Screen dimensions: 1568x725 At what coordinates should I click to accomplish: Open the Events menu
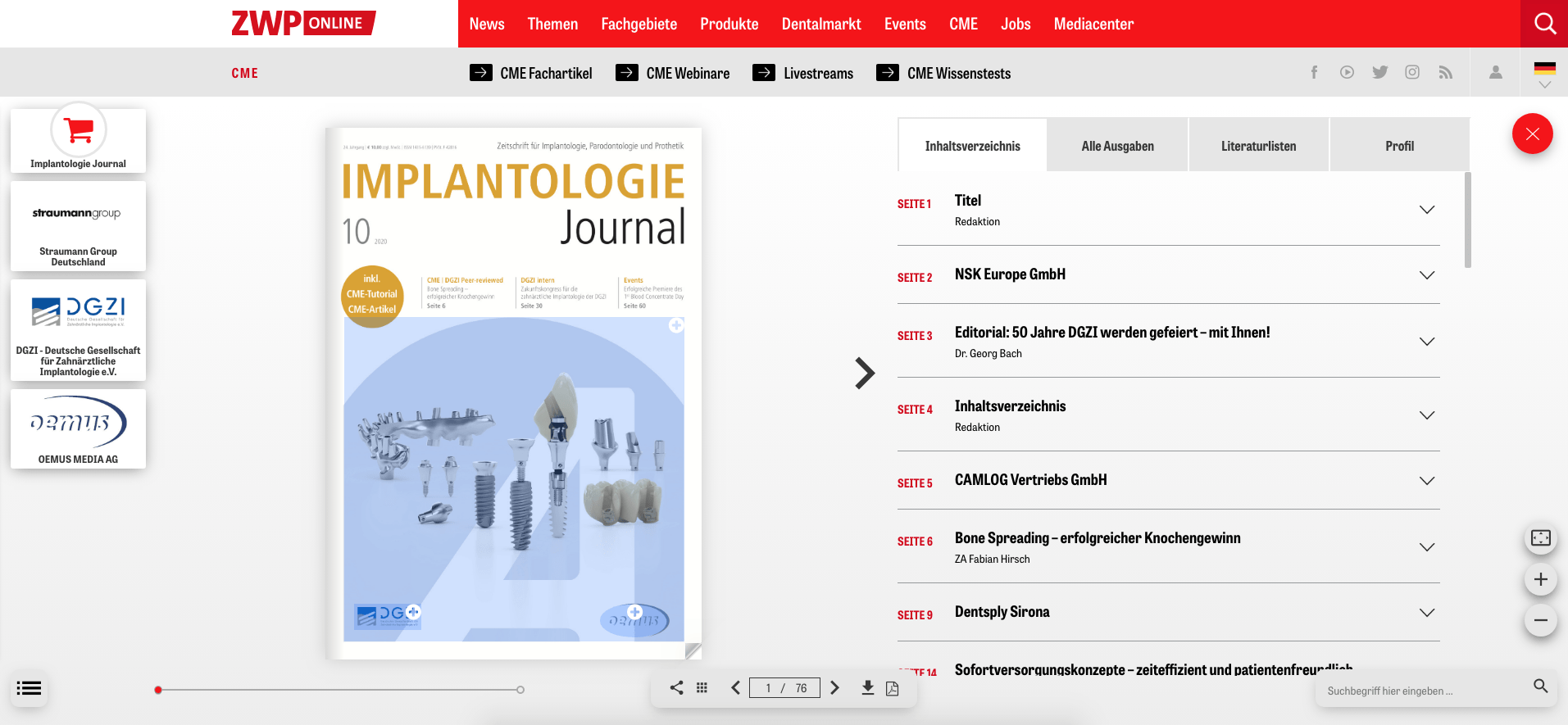pos(905,24)
